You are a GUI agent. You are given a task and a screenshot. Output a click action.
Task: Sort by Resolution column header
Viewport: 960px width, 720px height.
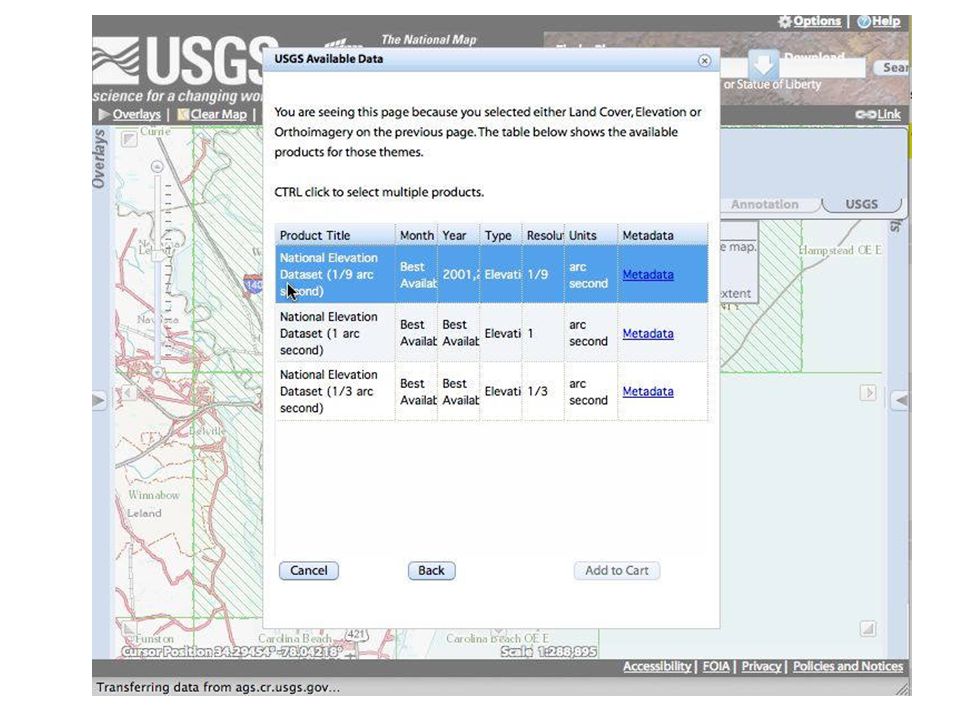click(543, 235)
